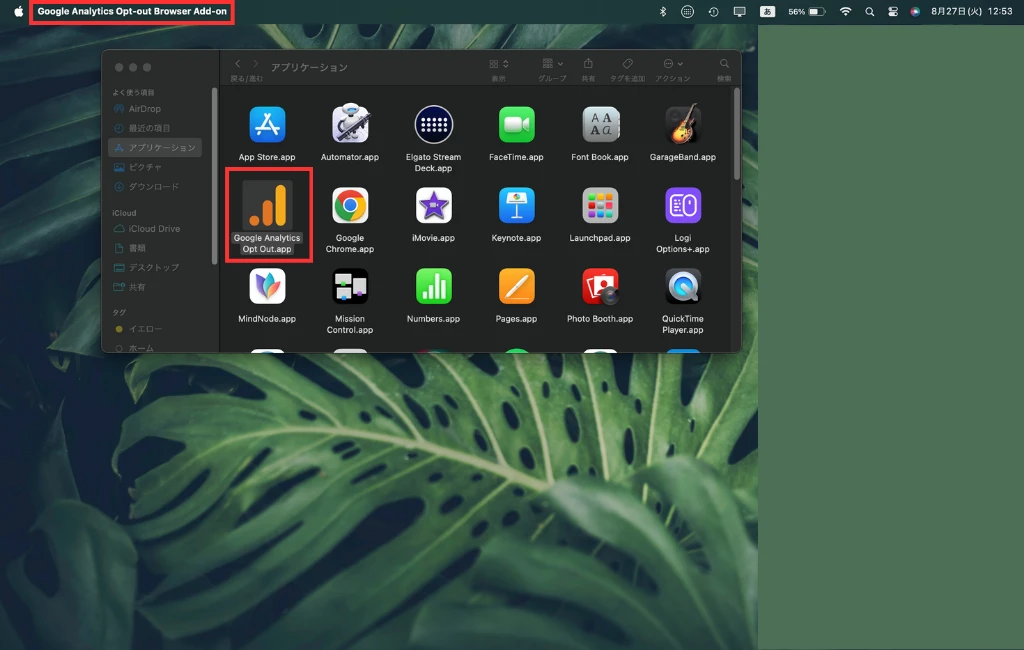Open MindNode.app icon
1024x650 pixels.
[x=267, y=287]
